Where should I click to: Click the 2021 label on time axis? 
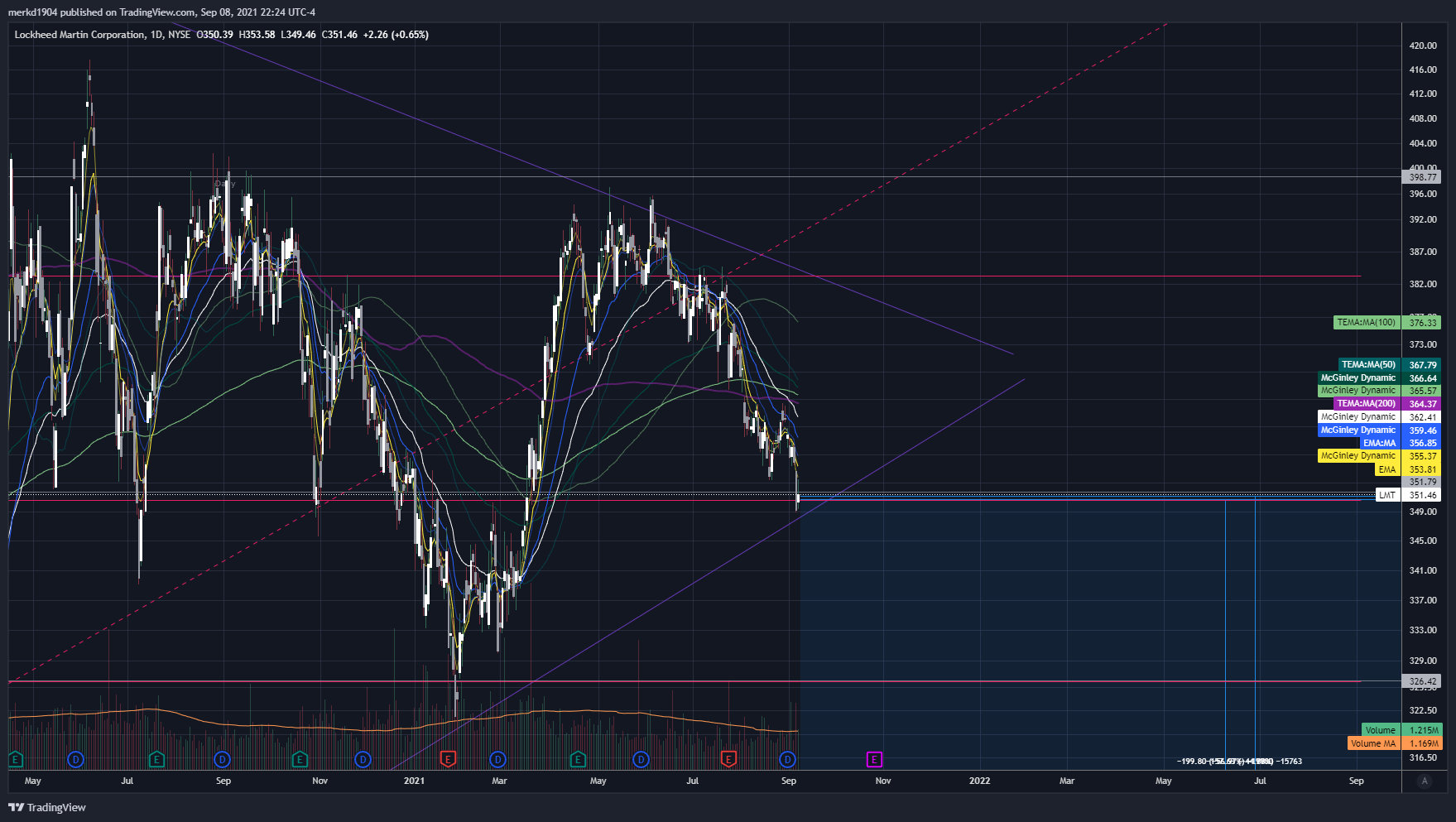(x=414, y=781)
